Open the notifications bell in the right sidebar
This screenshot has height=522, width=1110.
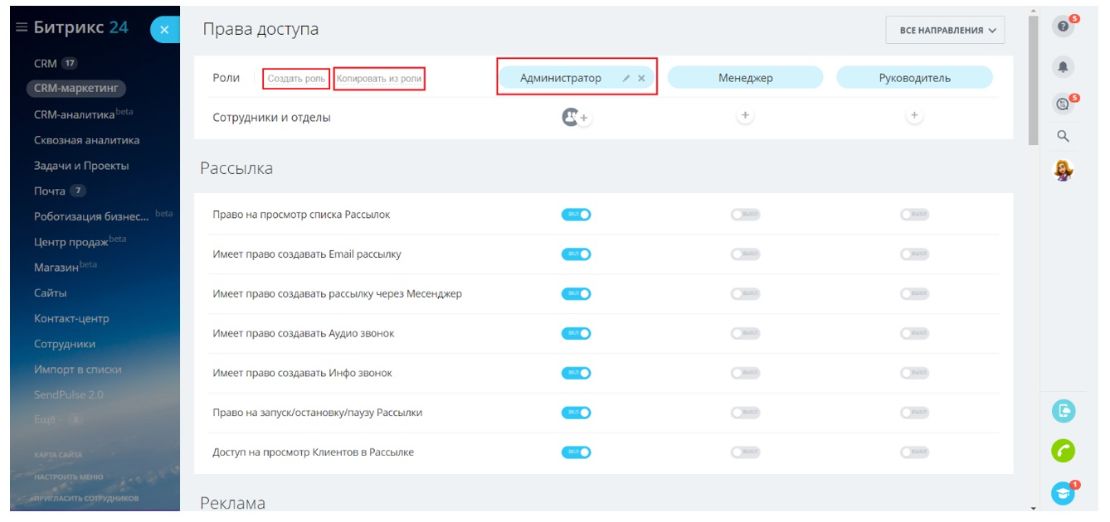coord(1063,65)
